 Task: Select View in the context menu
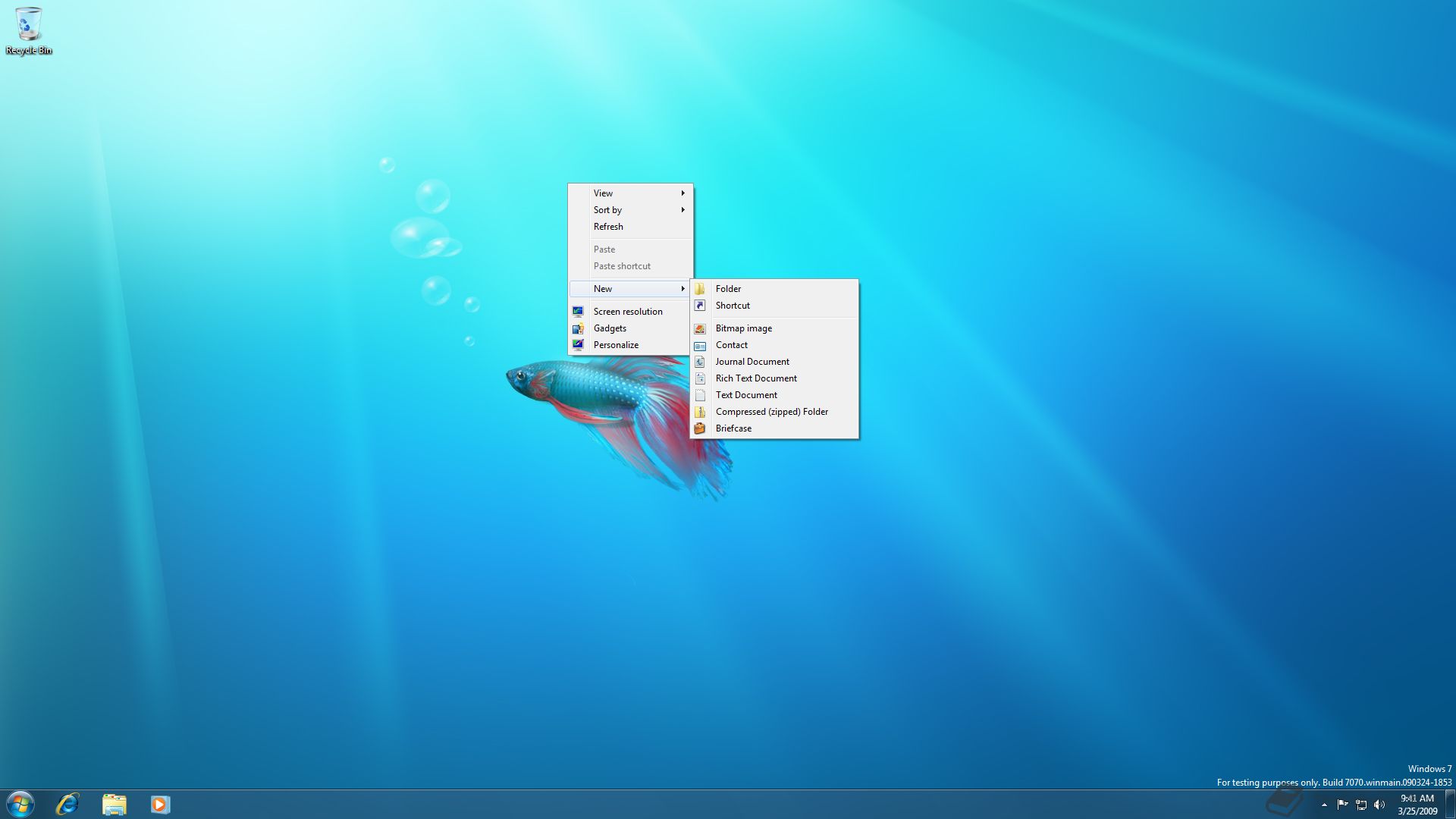tap(630, 193)
